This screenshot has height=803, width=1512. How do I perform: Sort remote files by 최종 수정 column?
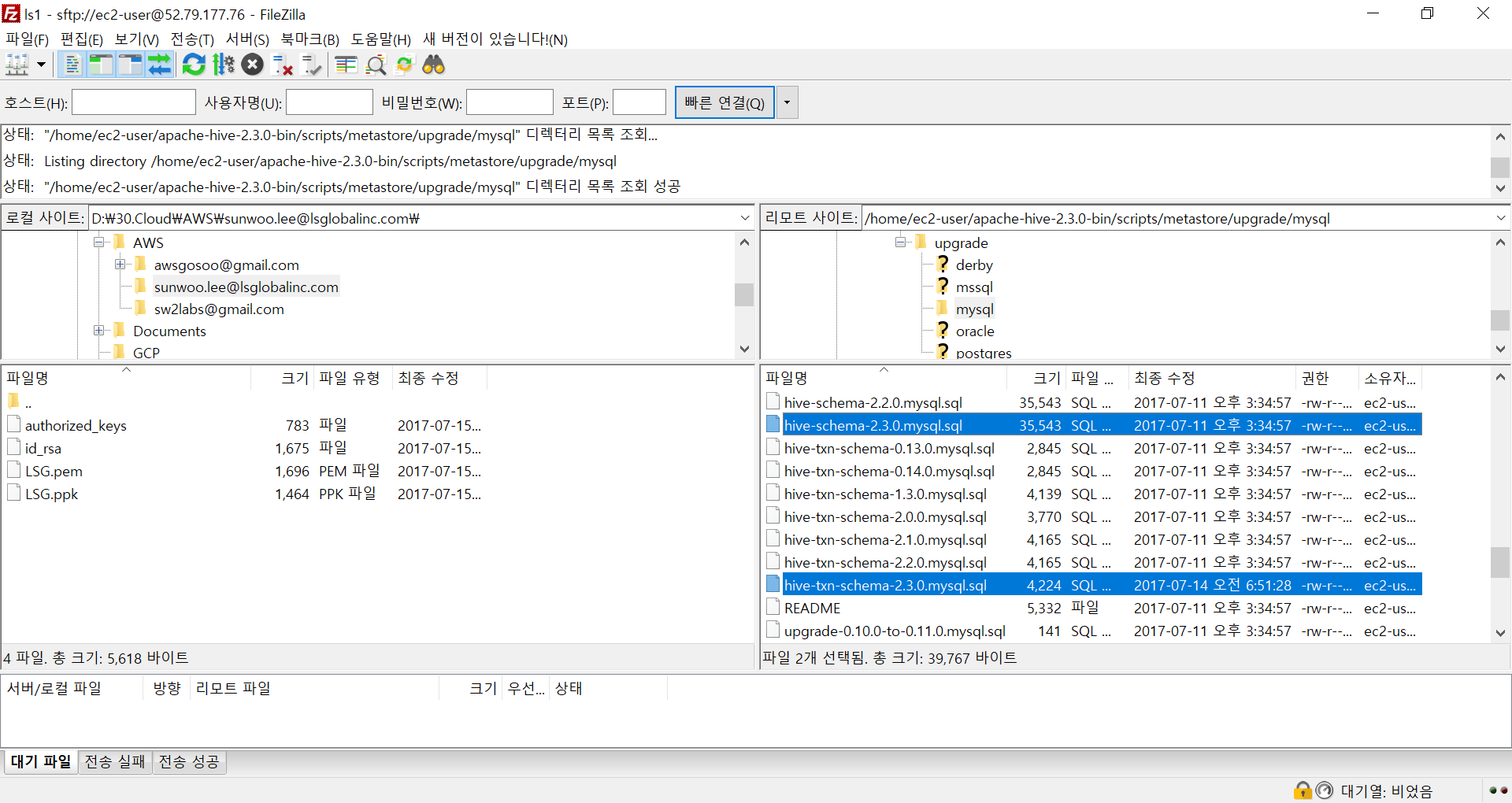[x=1213, y=378]
